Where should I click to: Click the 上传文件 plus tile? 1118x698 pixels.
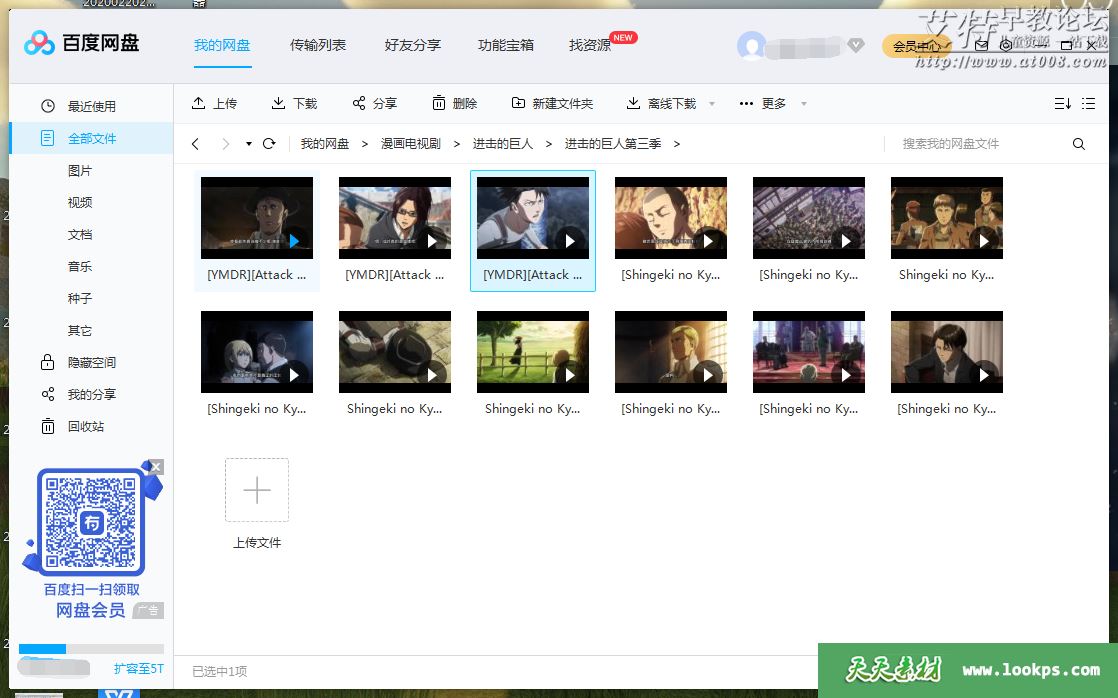pos(257,490)
